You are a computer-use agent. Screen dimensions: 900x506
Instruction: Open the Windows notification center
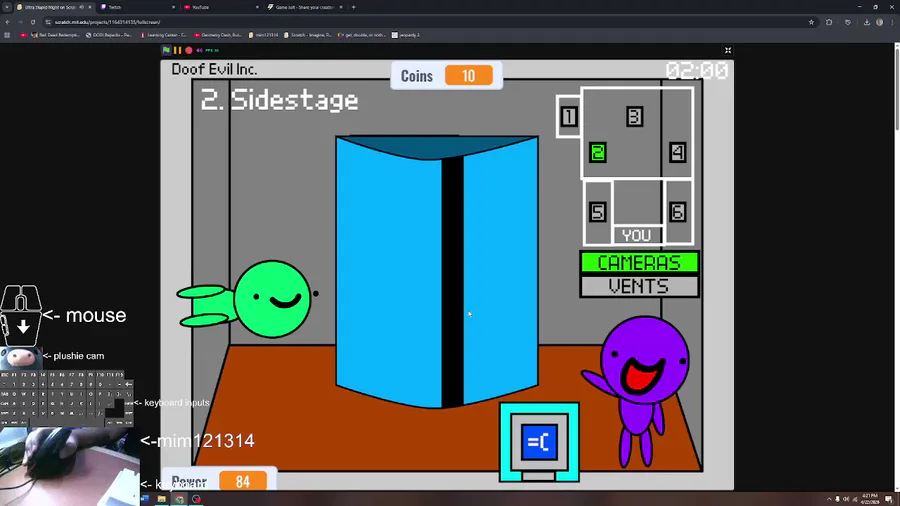coord(889,499)
